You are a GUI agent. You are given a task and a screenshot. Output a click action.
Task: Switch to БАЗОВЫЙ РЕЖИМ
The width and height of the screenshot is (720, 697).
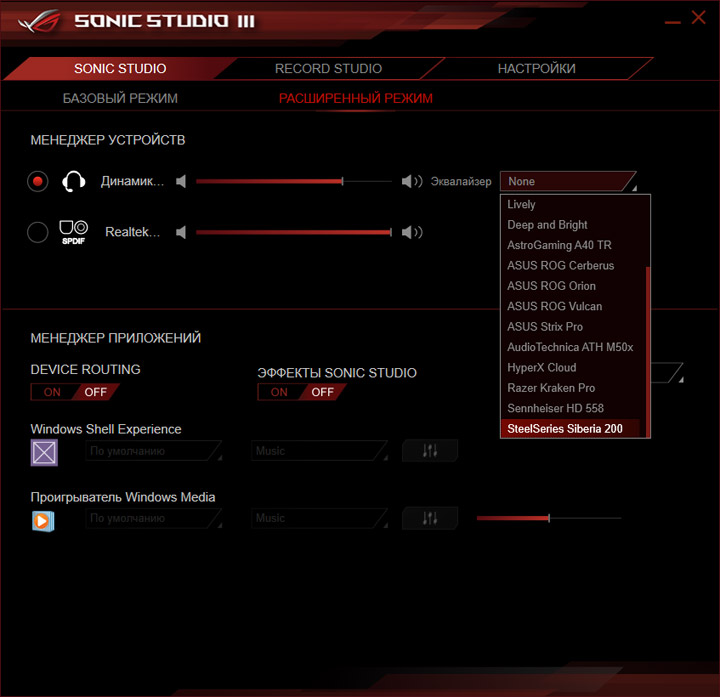pos(120,98)
